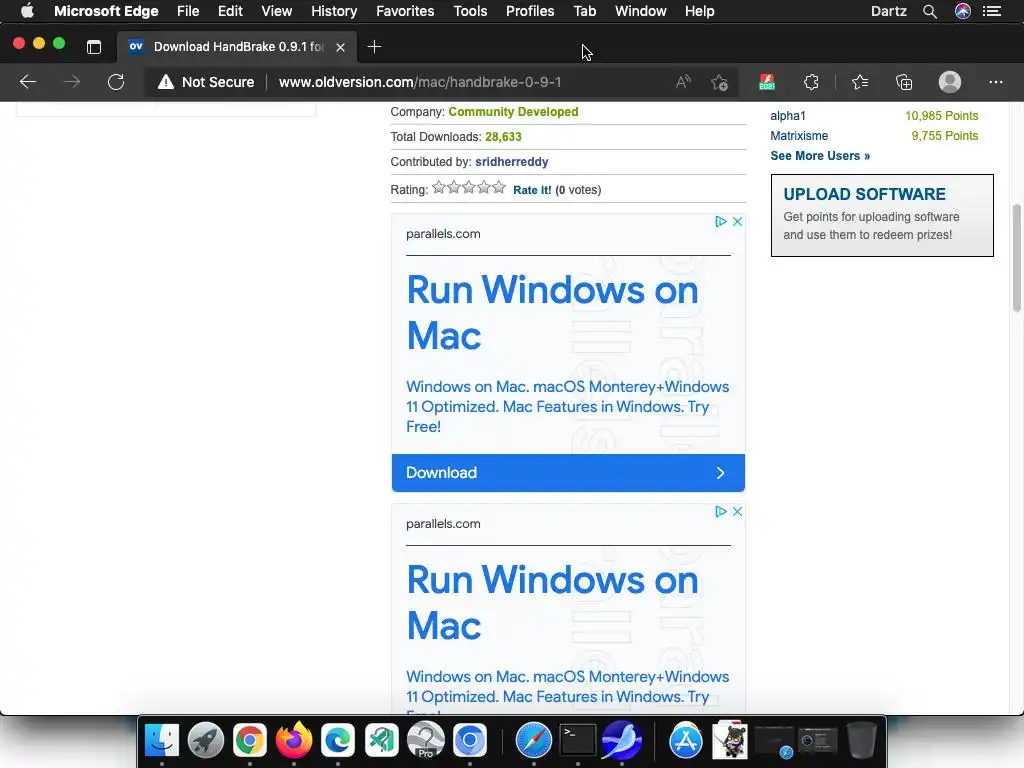This screenshot has width=1024, height=768.
Task: Add this page to favorites
Action: 720,82
